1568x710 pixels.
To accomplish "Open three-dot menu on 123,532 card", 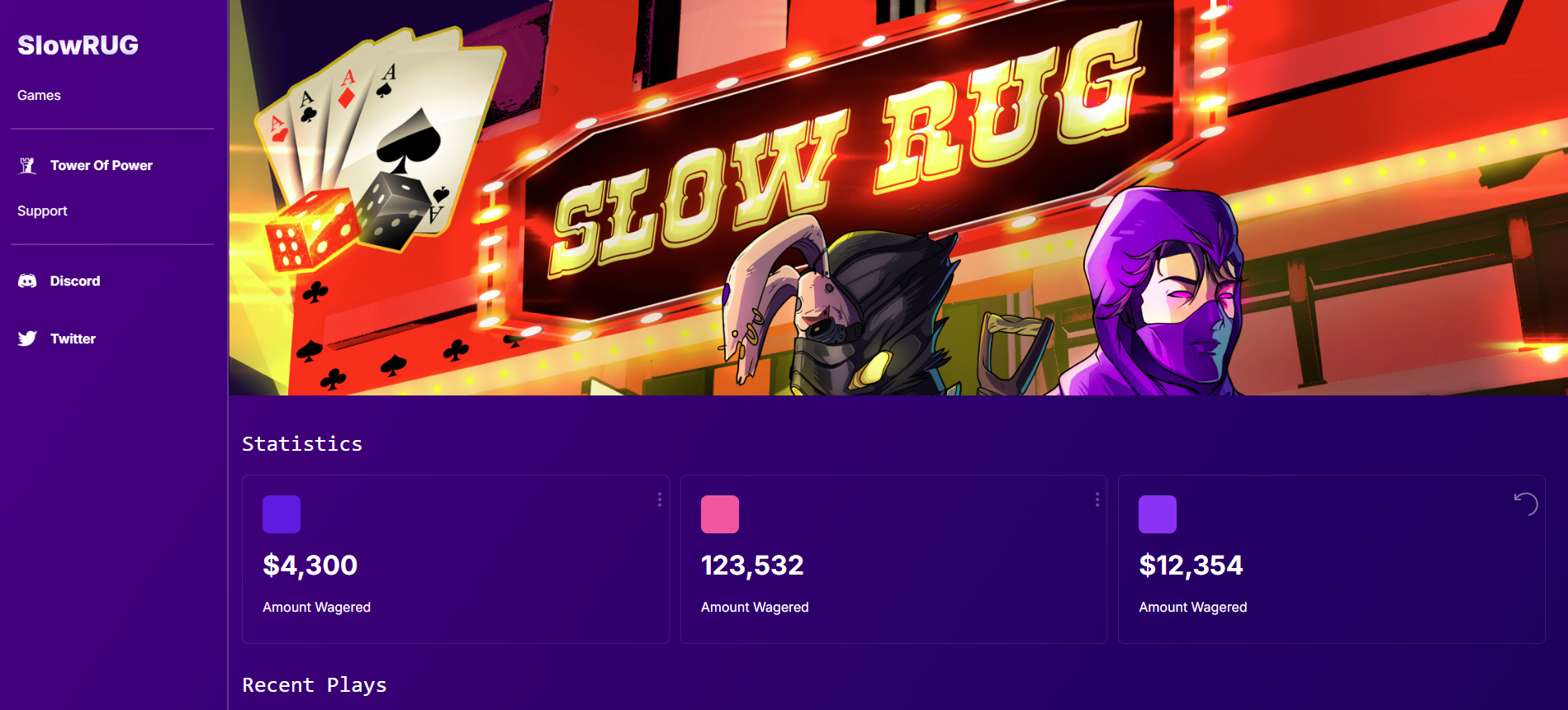I will click(x=1097, y=499).
